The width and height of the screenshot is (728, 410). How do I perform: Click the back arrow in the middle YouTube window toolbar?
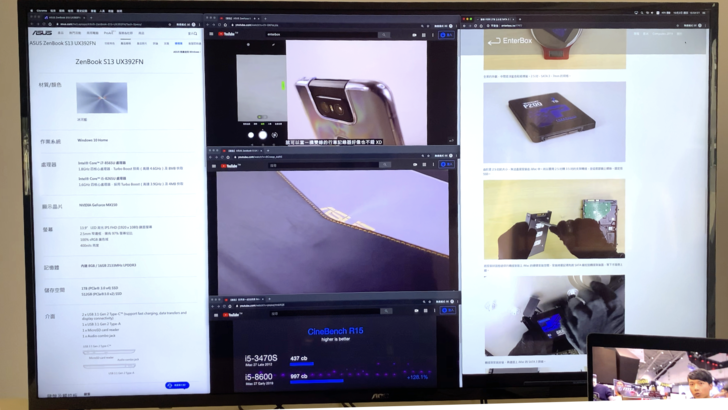[211, 157]
